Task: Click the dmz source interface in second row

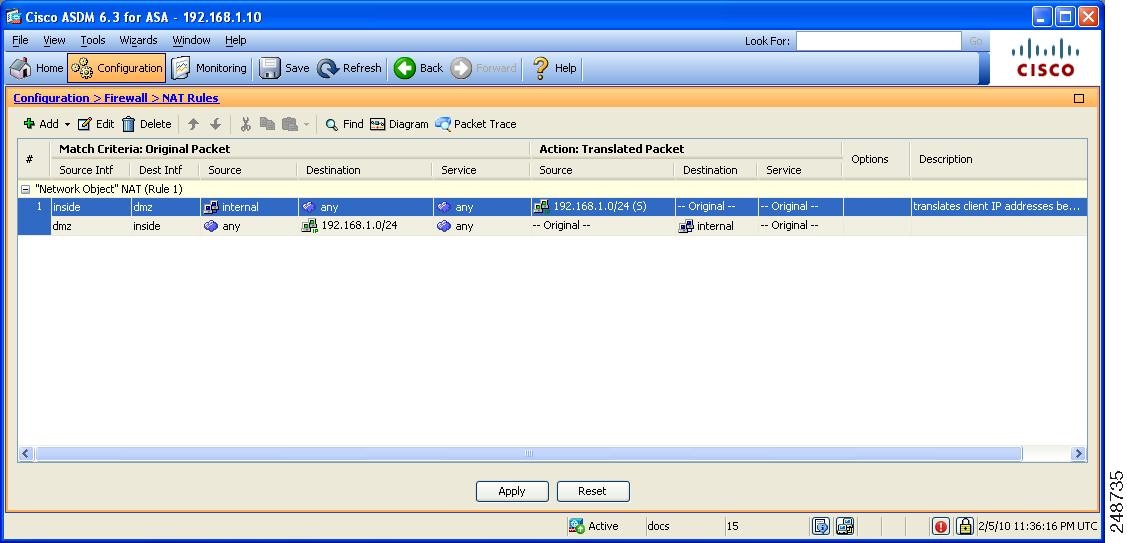Action: click(90, 226)
